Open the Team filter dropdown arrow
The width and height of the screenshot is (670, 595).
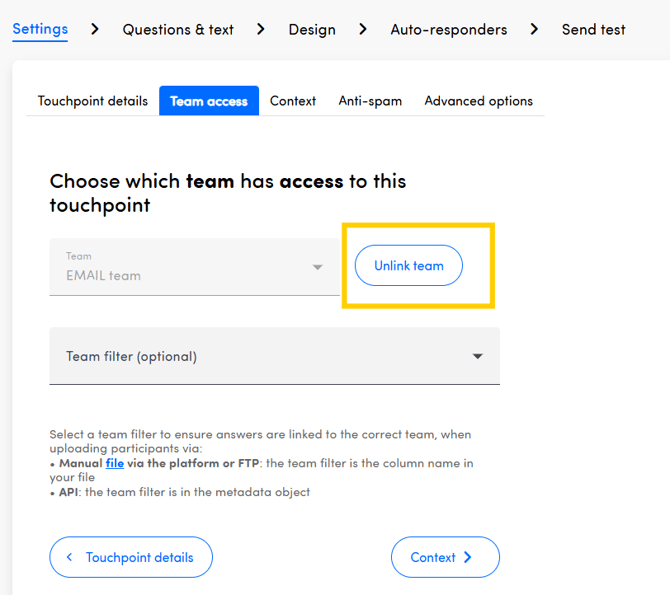coord(478,357)
